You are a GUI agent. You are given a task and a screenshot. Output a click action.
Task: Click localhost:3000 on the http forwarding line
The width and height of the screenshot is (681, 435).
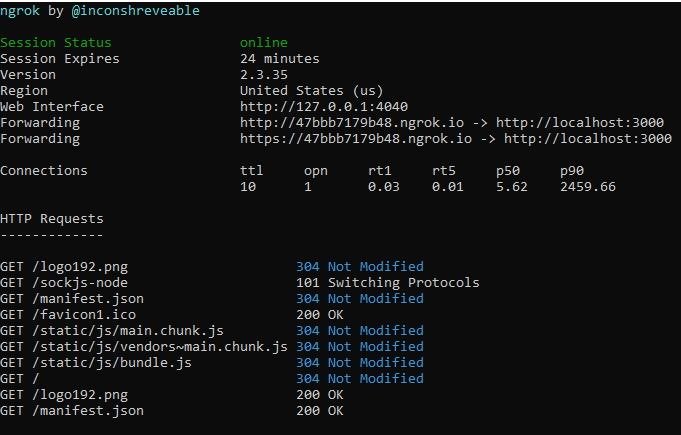580,122
